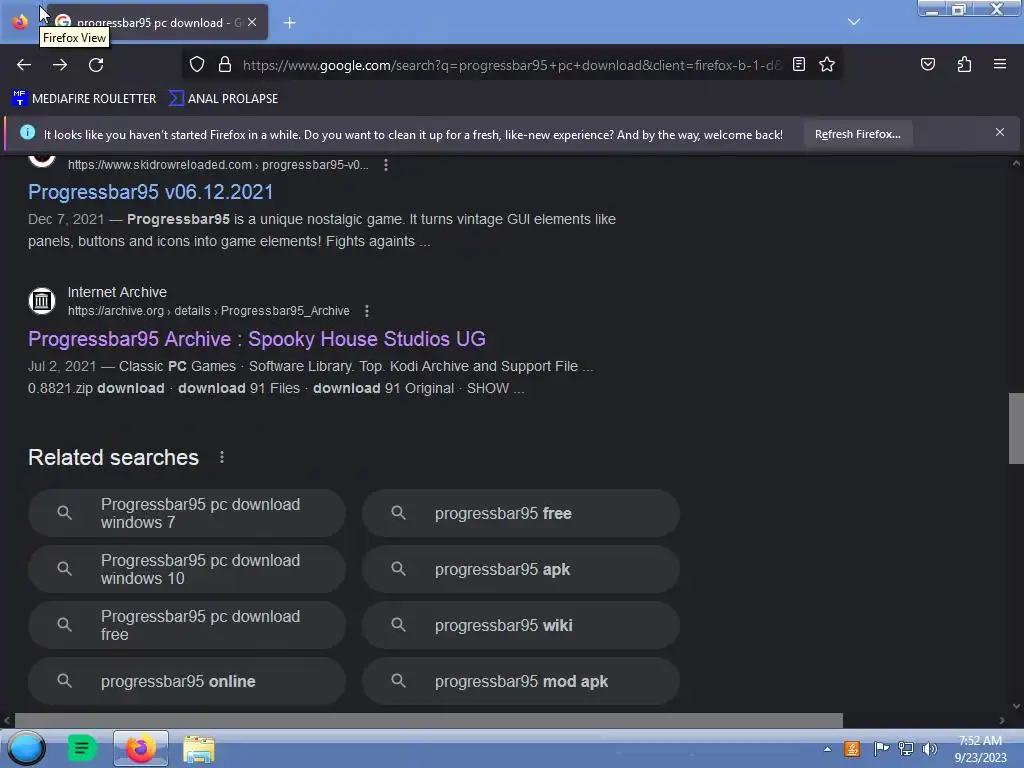The image size is (1024, 768).
Task: Open Firefox application hamburger menu
Action: (x=1000, y=64)
